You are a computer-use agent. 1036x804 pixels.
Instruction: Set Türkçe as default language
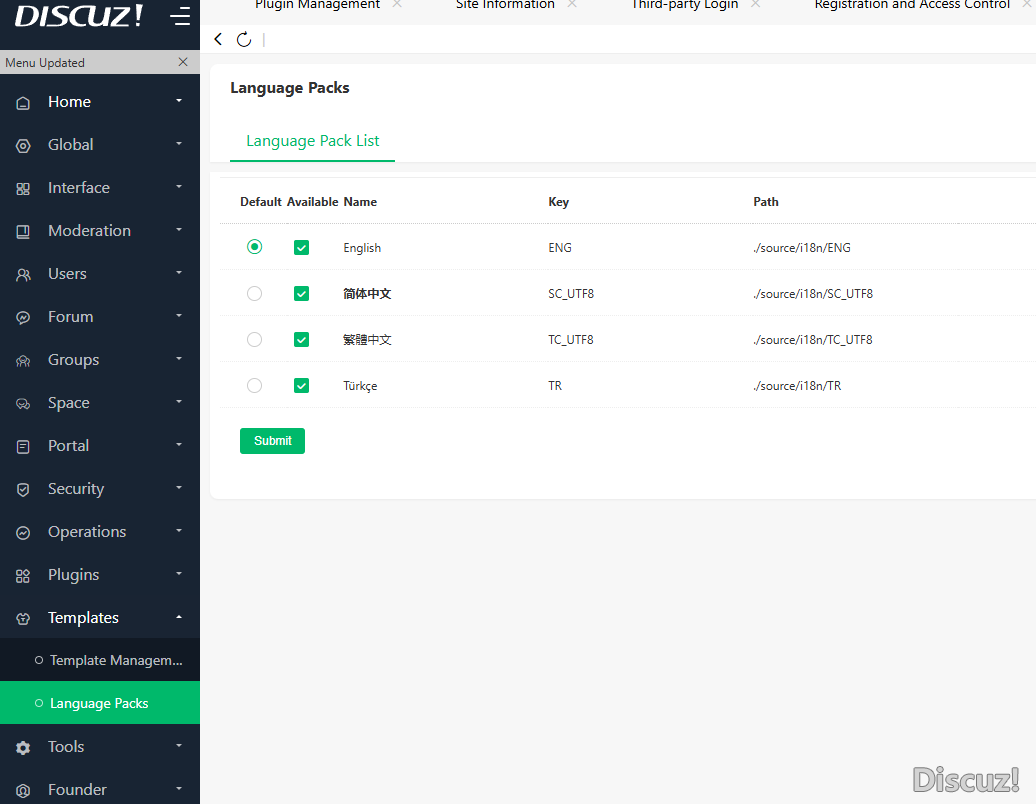[x=254, y=386]
